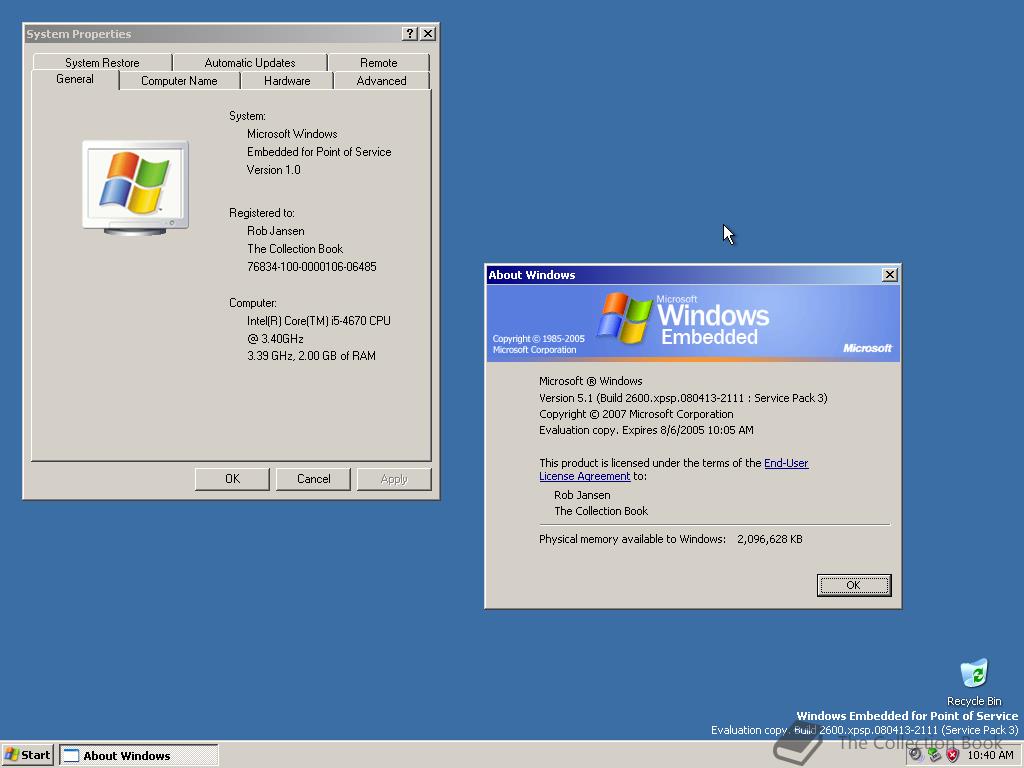
Task: Switch to the Computer Name tab
Action: pos(179,81)
